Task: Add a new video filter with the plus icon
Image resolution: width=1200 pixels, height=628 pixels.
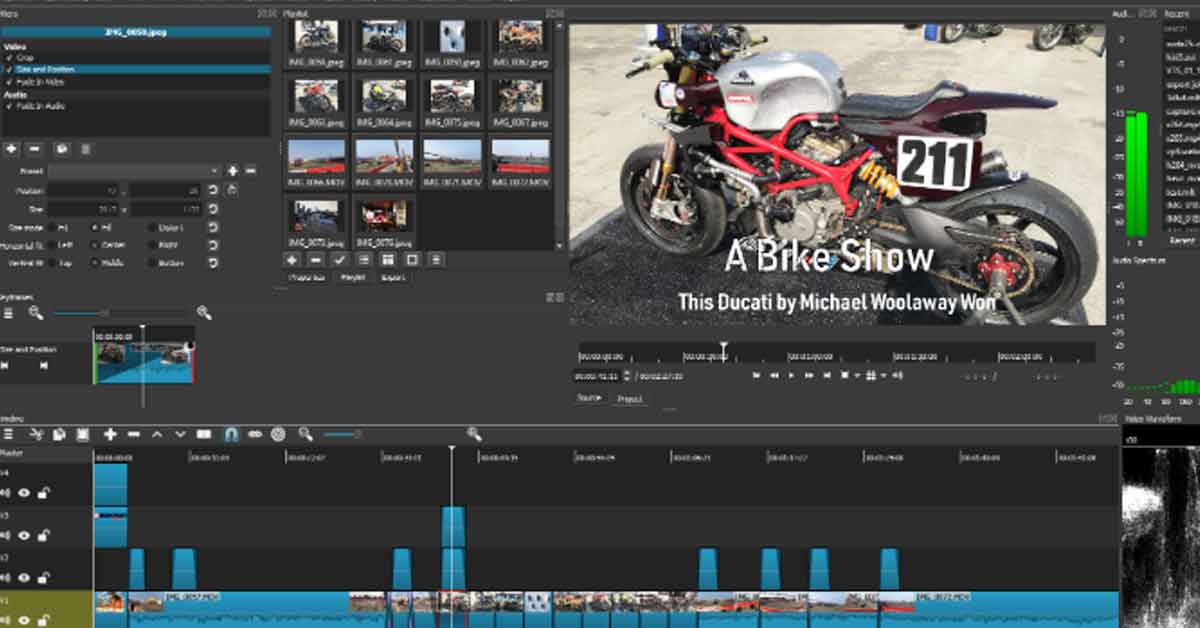Action: point(9,149)
